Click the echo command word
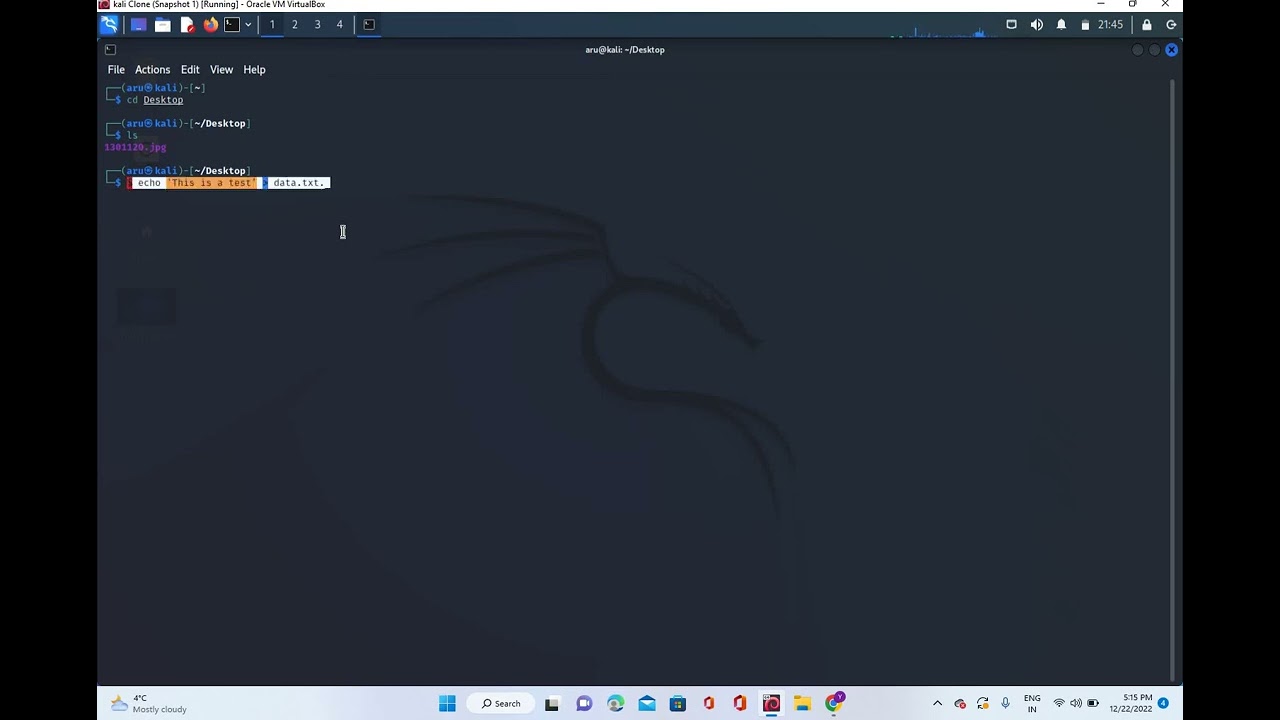Viewport: 1280px width, 720px height. click(x=149, y=182)
